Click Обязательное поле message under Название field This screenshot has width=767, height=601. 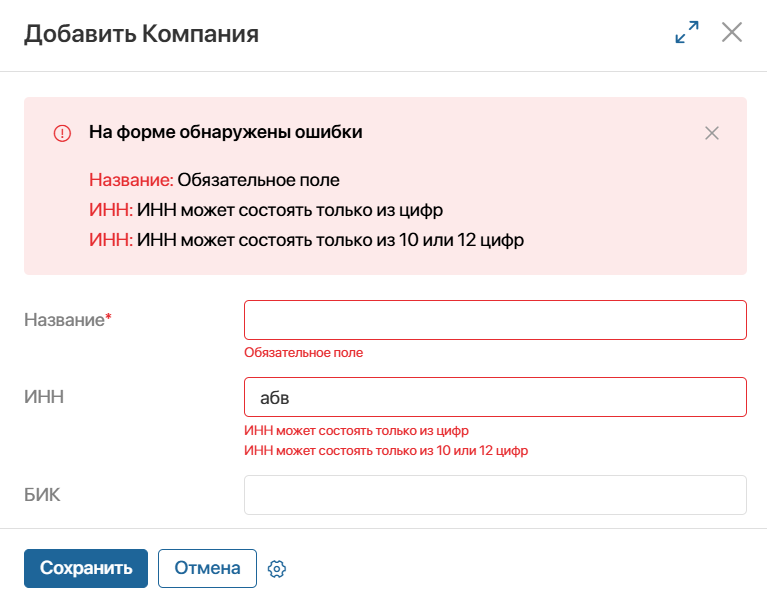click(303, 353)
